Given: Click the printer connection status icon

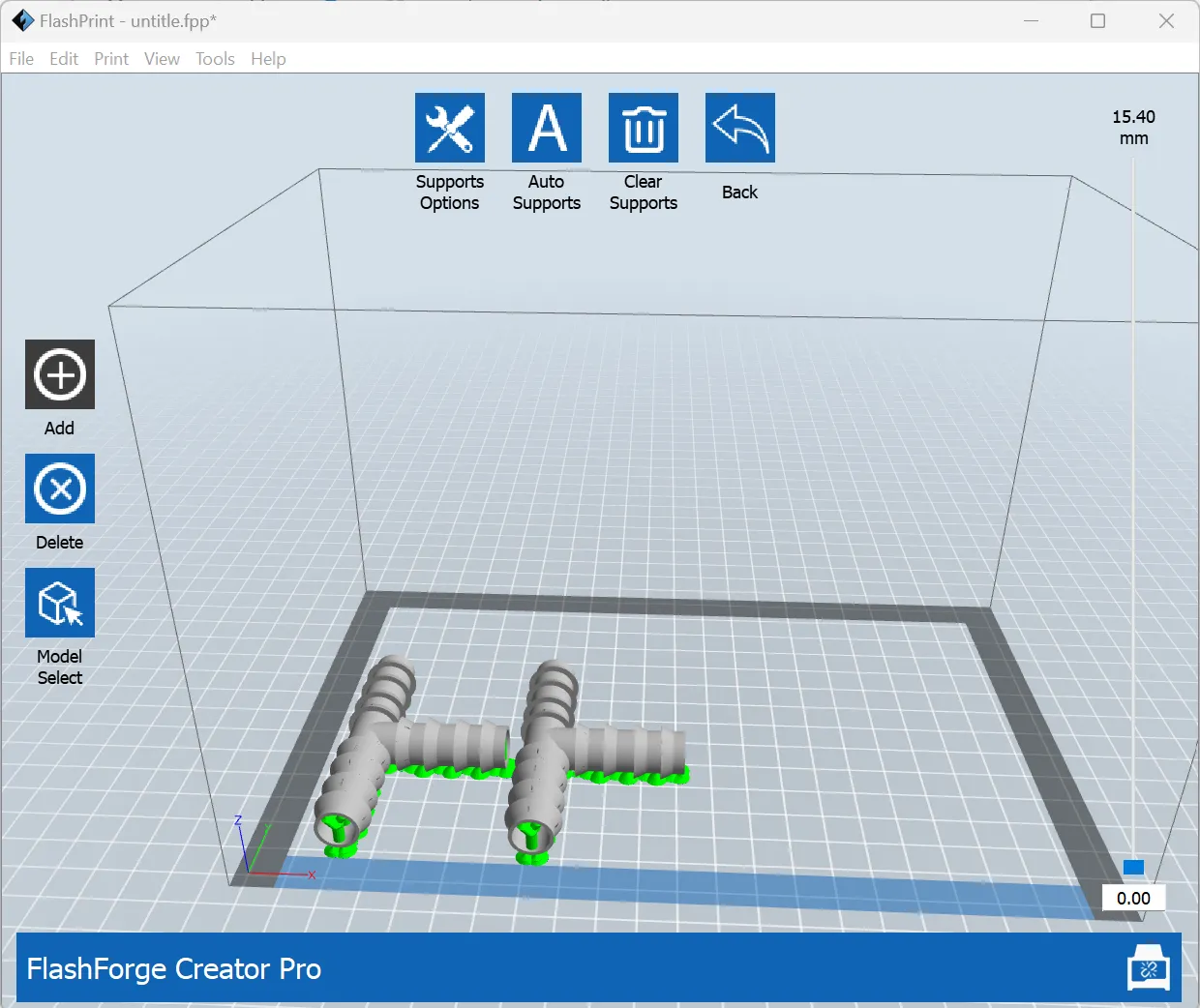Looking at the screenshot, I should pos(1149,968).
